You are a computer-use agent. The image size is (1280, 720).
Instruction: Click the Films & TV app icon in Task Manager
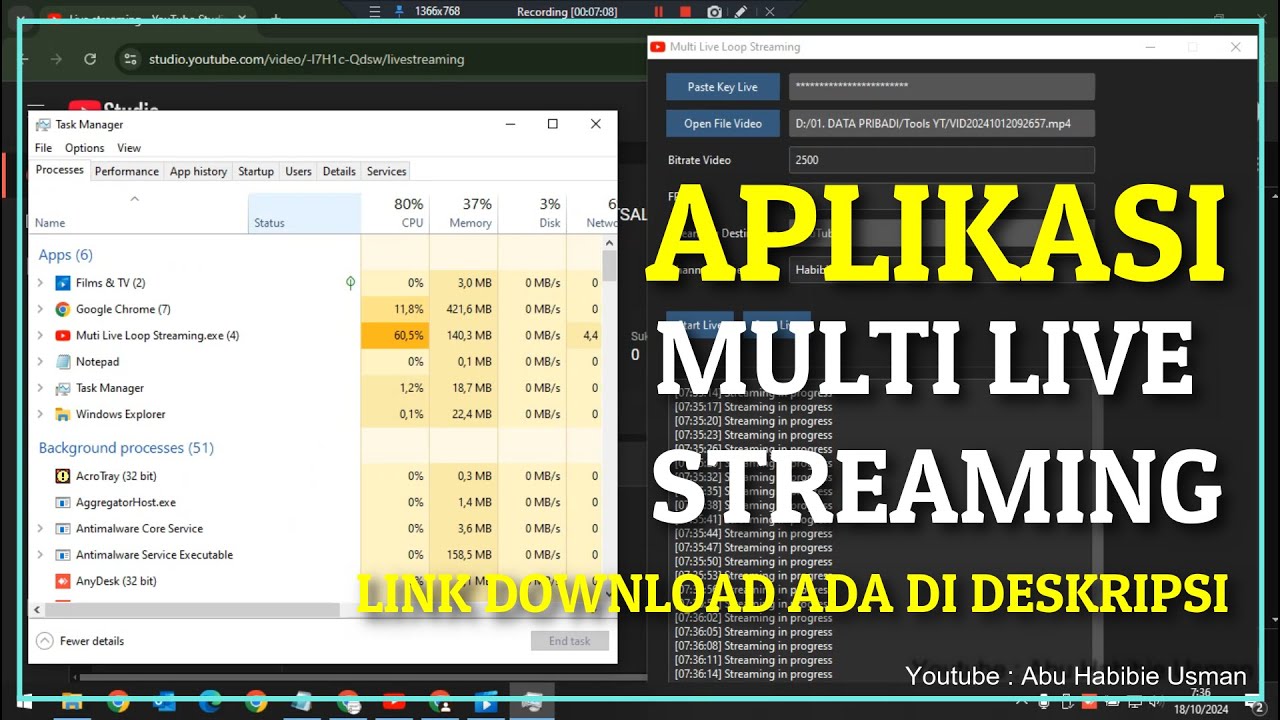click(63, 283)
